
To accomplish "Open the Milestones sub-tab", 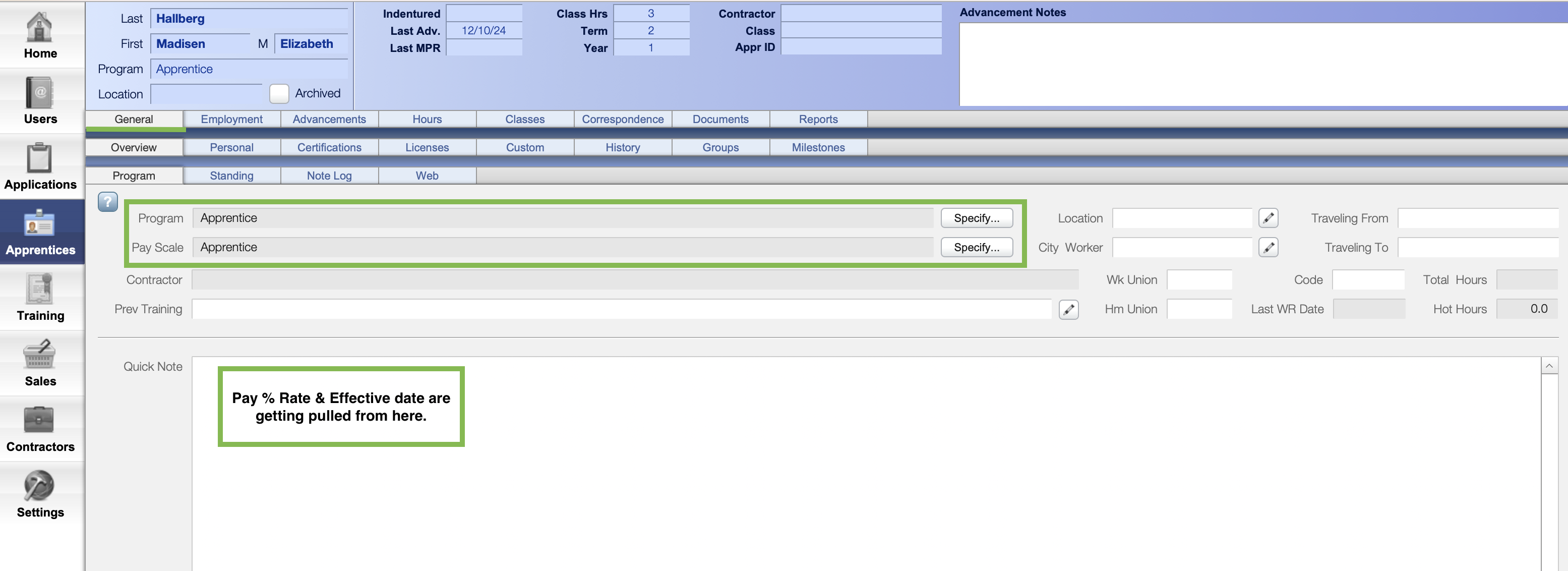I will (x=818, y=147).
